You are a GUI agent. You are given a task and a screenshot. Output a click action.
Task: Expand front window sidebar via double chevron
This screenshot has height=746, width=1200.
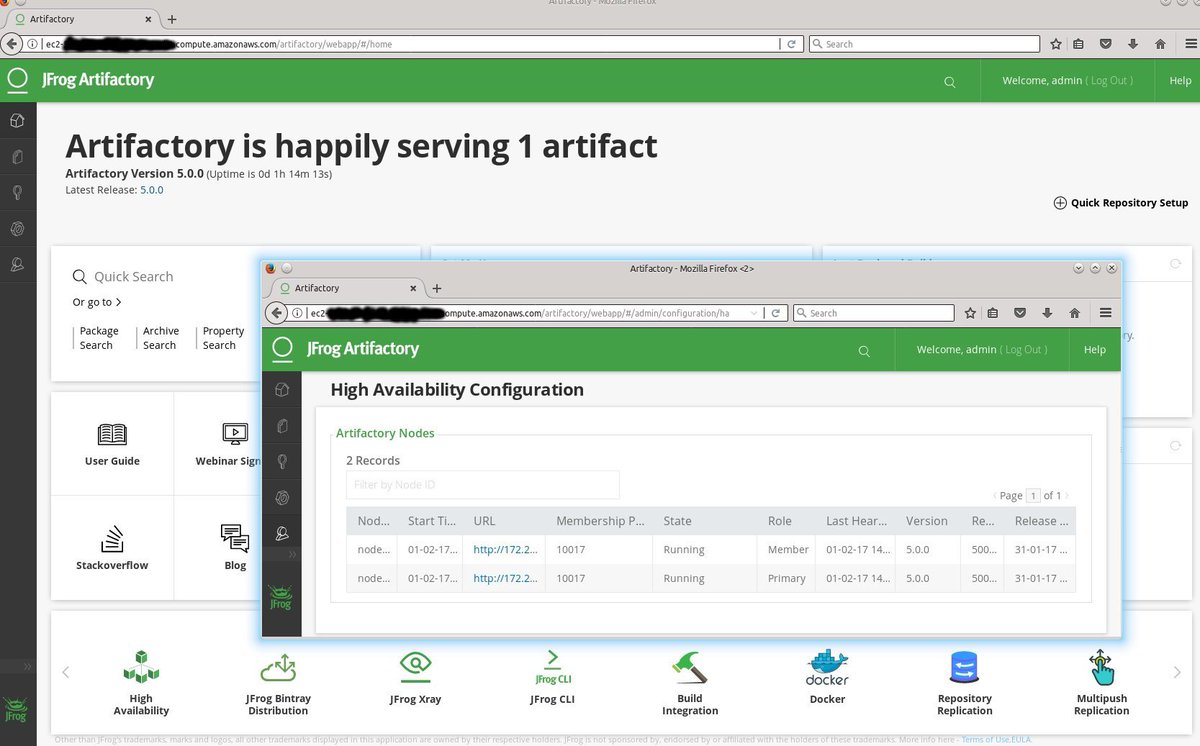point(292,553)
